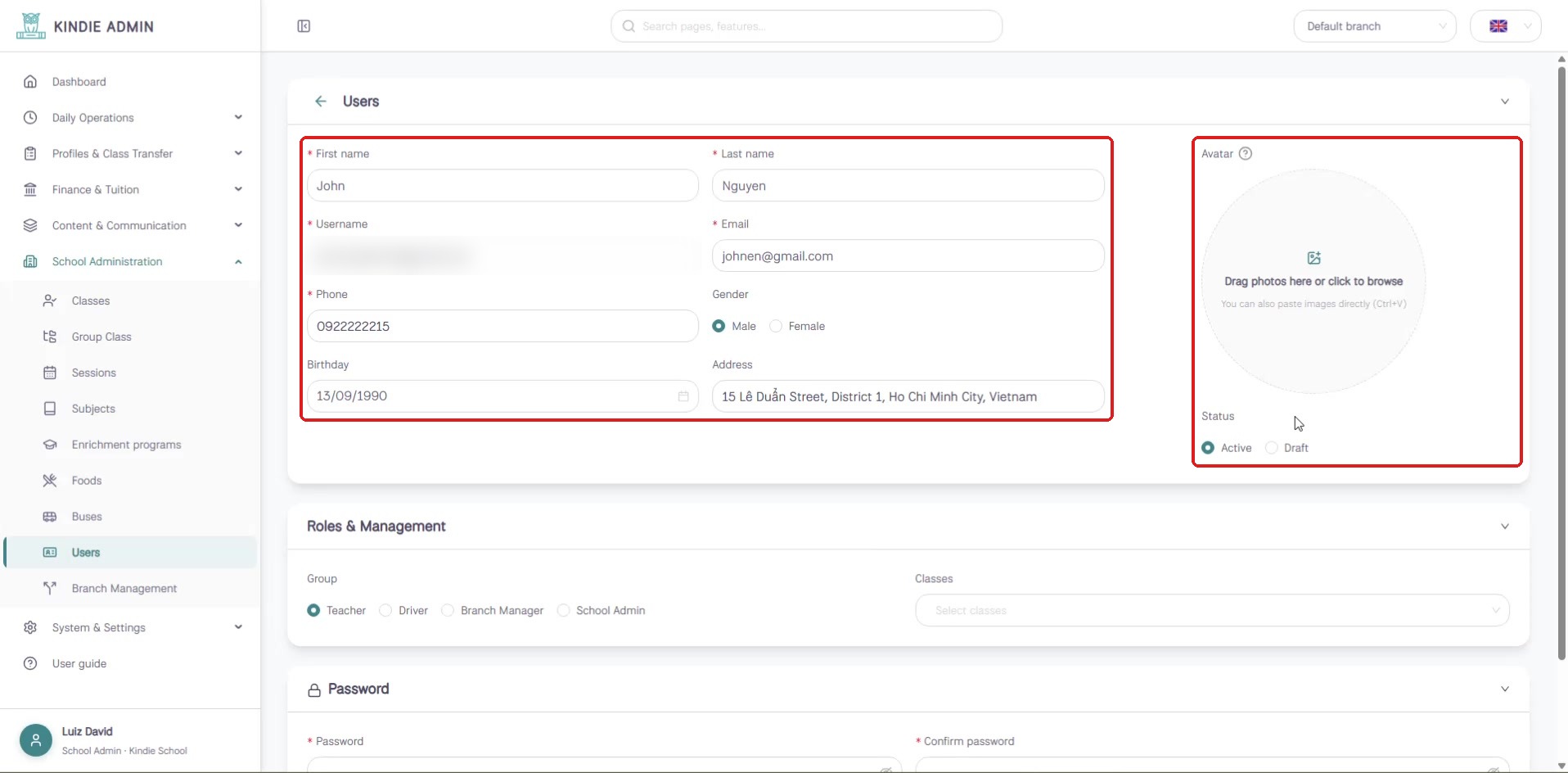Click the Group Class tree icon
The width and height of the screenshot is (1568, 773).
pyautogui.click(x=50, y=337)
